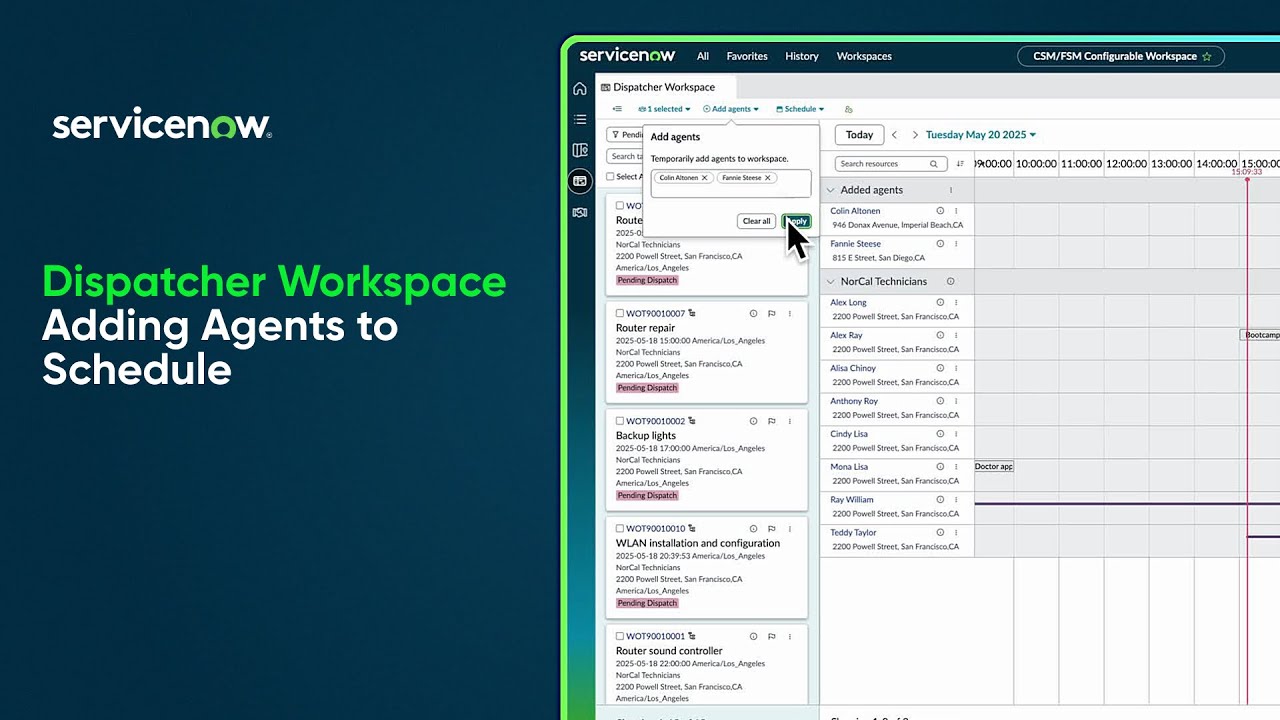This screenshot has width=1280, height=720.
Task: Open the Schedule dropdown
Action: (x=800, y=109)
